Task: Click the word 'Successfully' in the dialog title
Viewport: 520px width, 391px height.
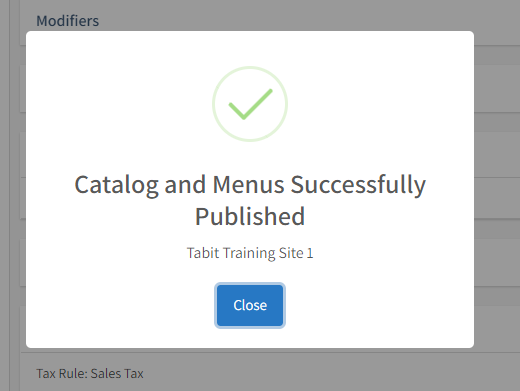Action: (x=358, y=185)
